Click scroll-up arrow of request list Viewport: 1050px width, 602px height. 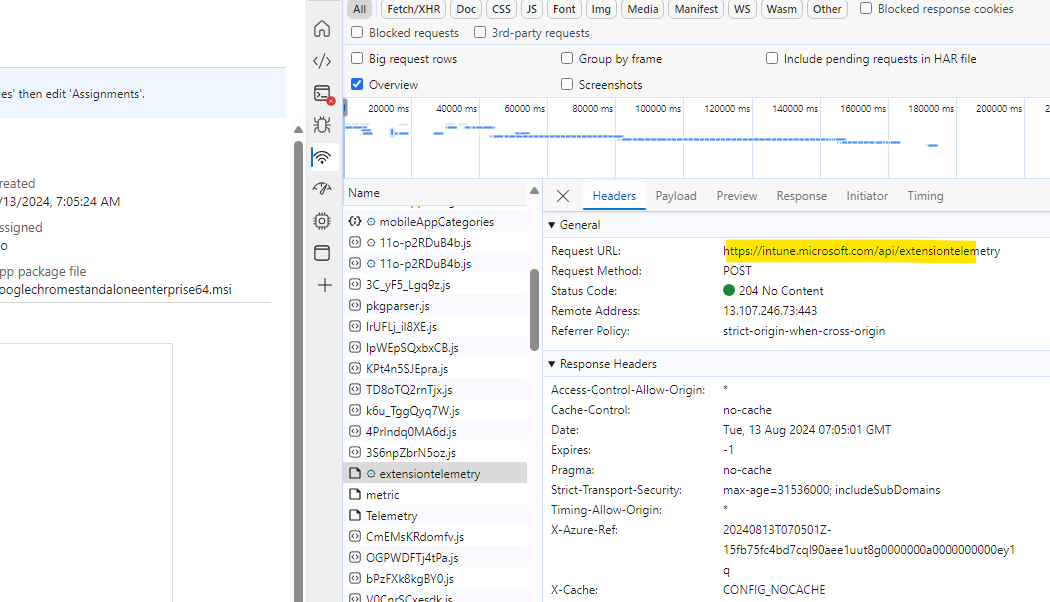point(534,191)
